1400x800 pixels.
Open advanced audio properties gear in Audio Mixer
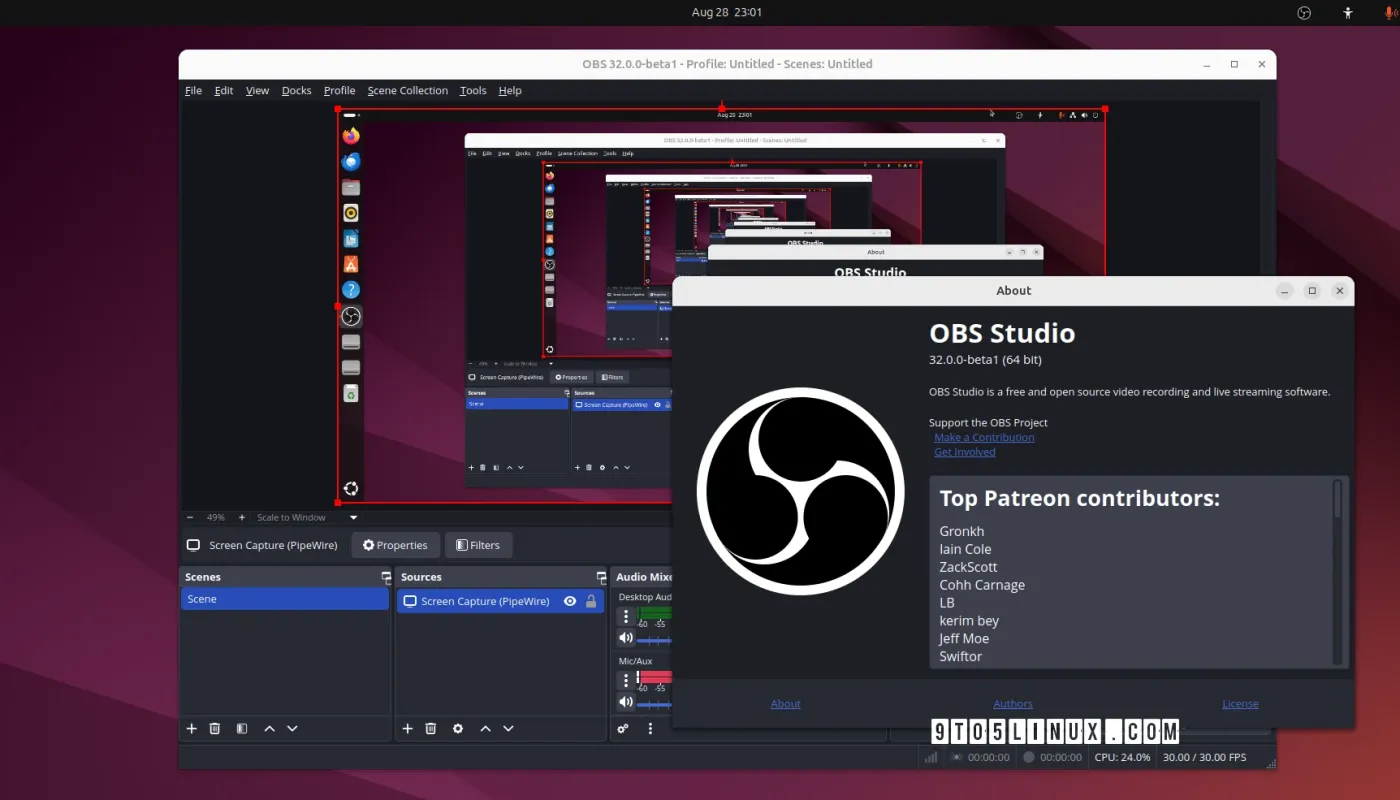(622, 728)
